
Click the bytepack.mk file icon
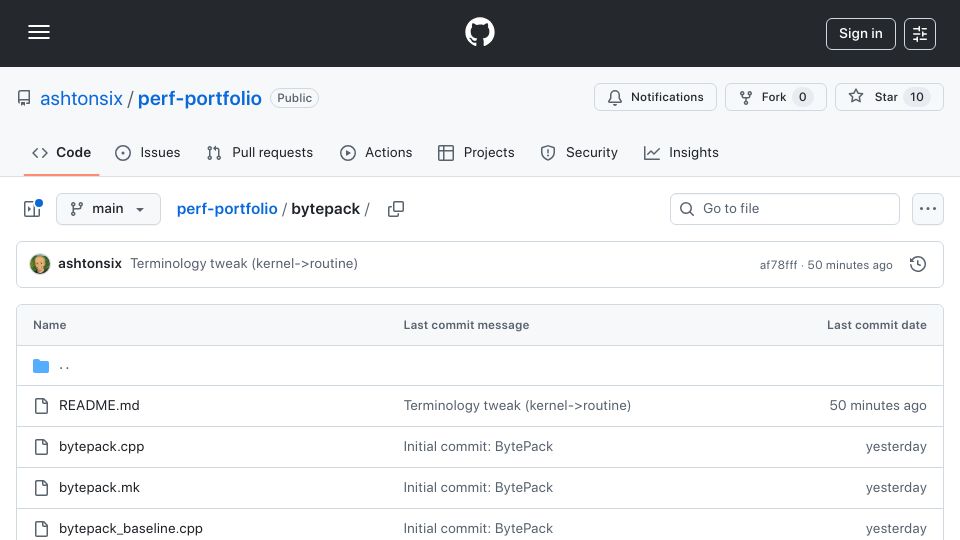[x=42, y=488]
